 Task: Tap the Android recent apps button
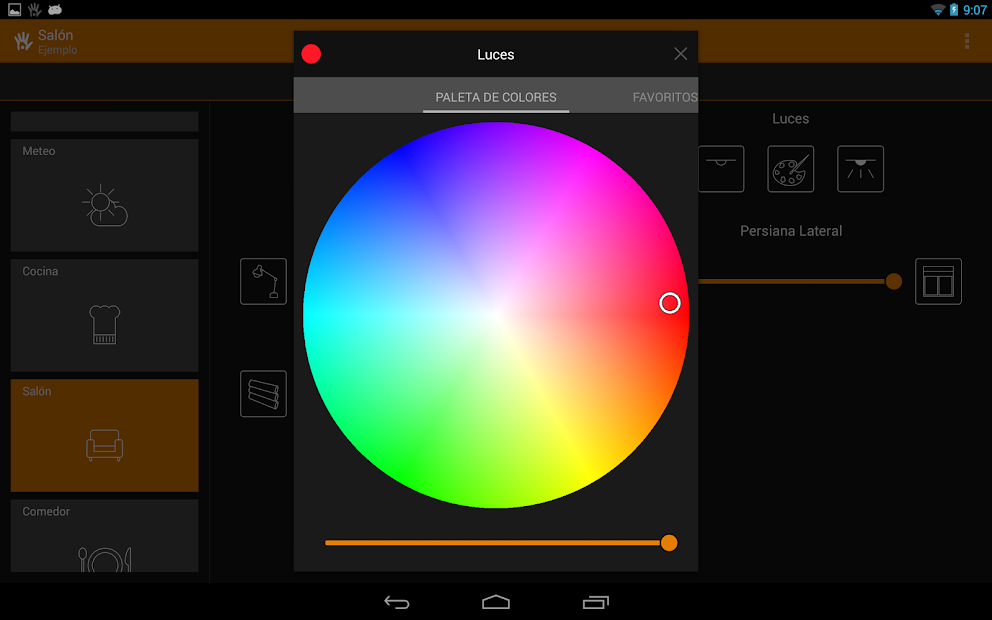tap(595, 602)
